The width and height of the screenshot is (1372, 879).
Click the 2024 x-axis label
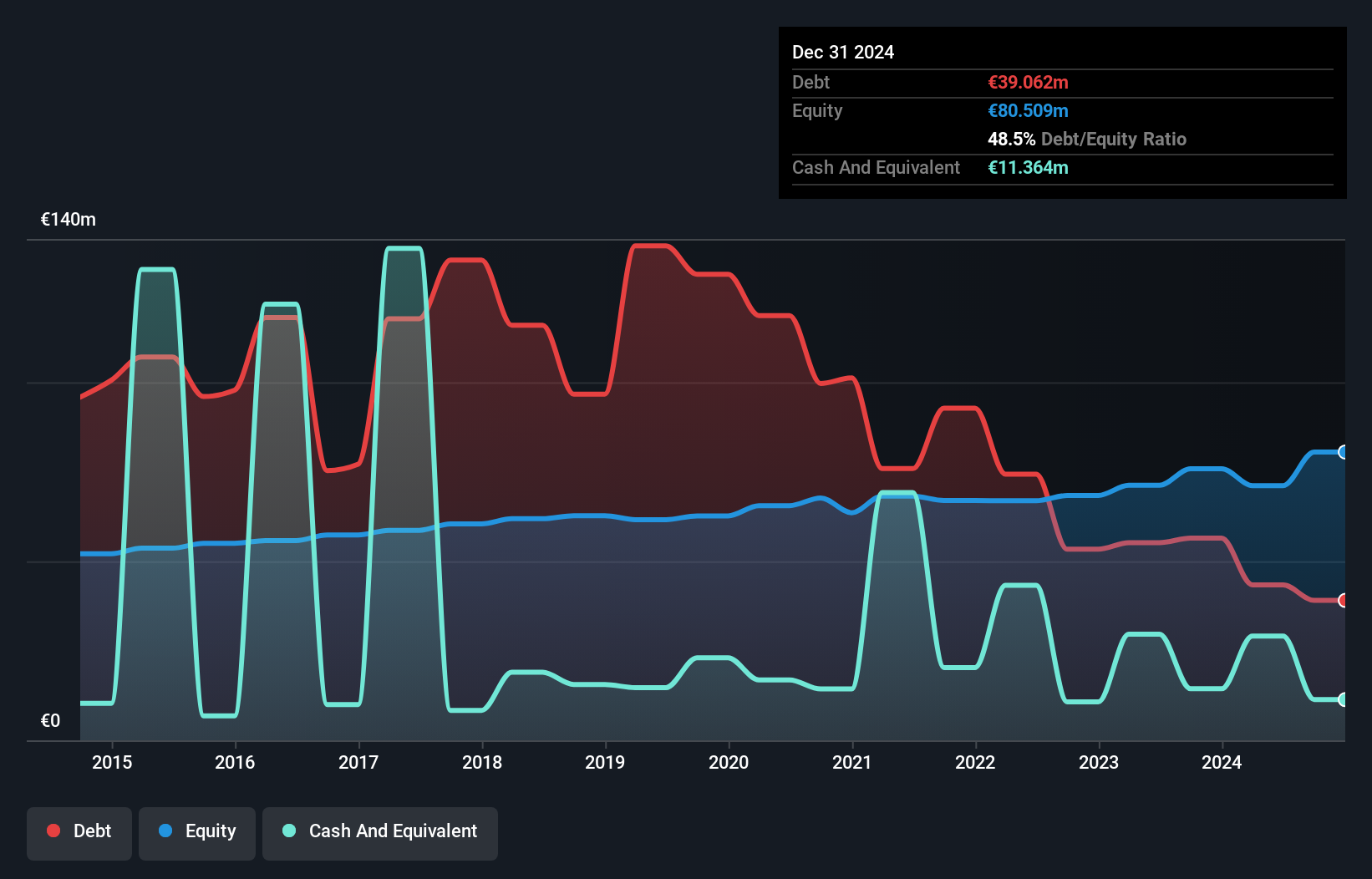[1222, 762]
